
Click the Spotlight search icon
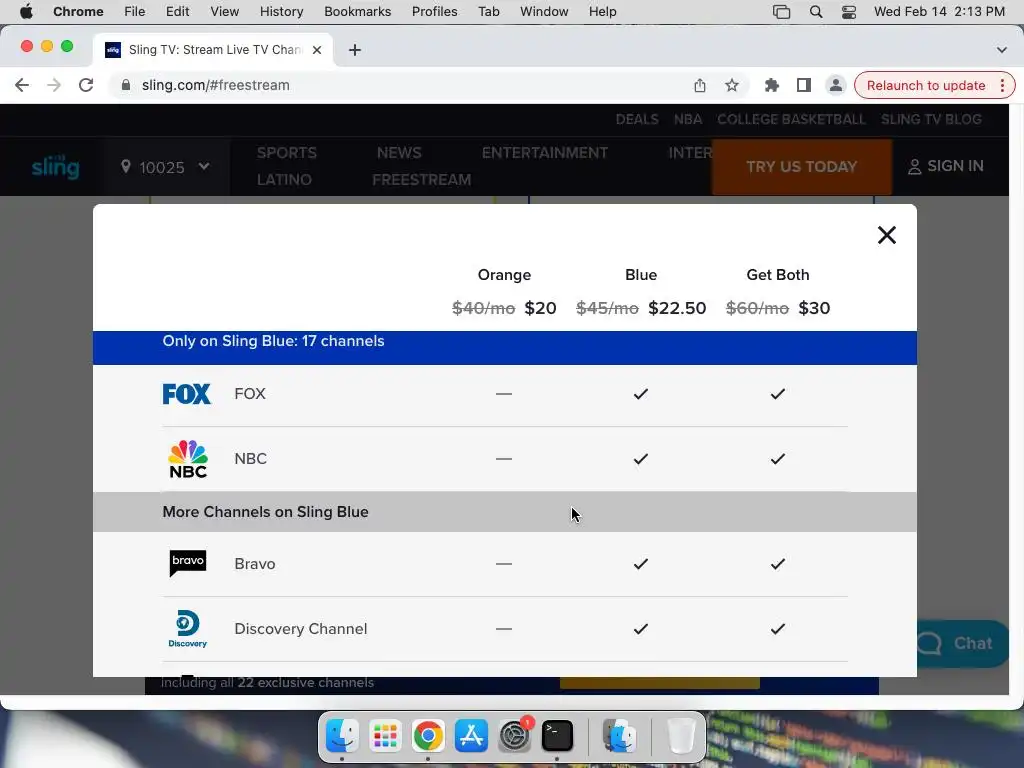pyautogui.click(x=816, y=12)
